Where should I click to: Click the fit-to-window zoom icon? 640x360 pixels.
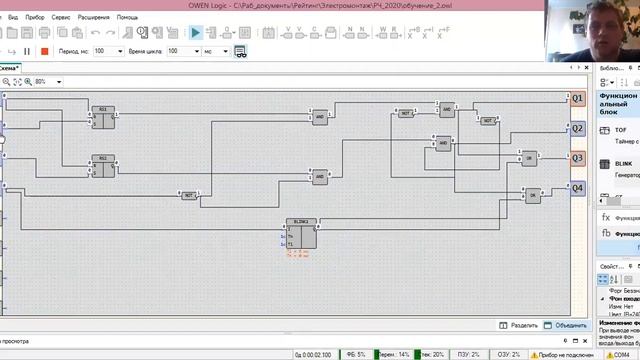click(x=17, y=82)
